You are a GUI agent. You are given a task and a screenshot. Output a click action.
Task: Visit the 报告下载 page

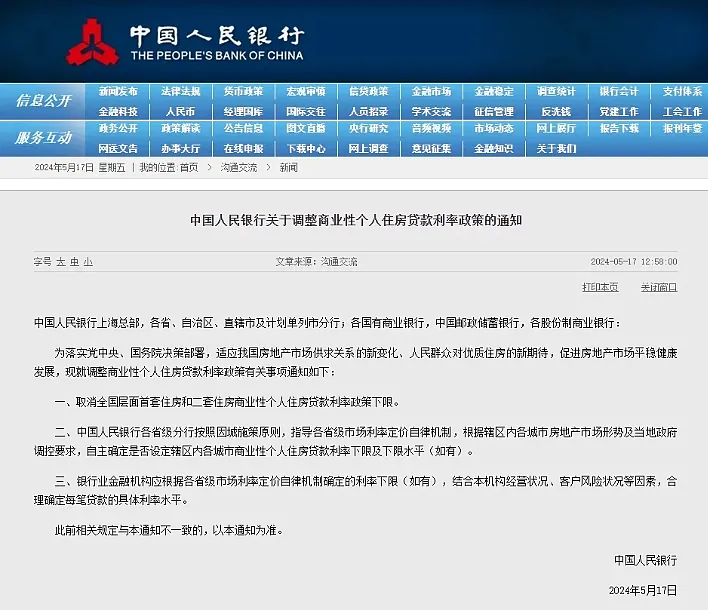click(x=619, y=129)
